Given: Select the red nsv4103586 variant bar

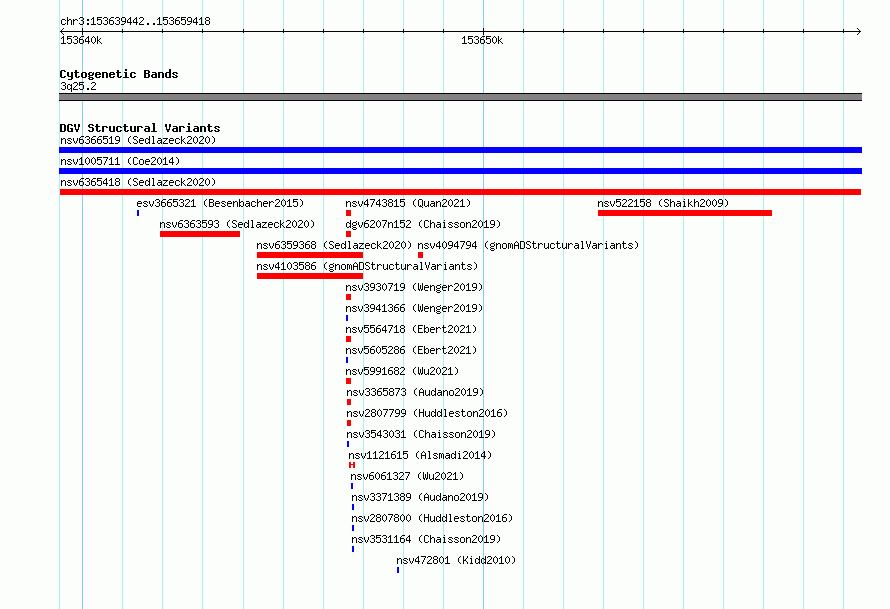Looking at the screenshot, I should [310, 276].
